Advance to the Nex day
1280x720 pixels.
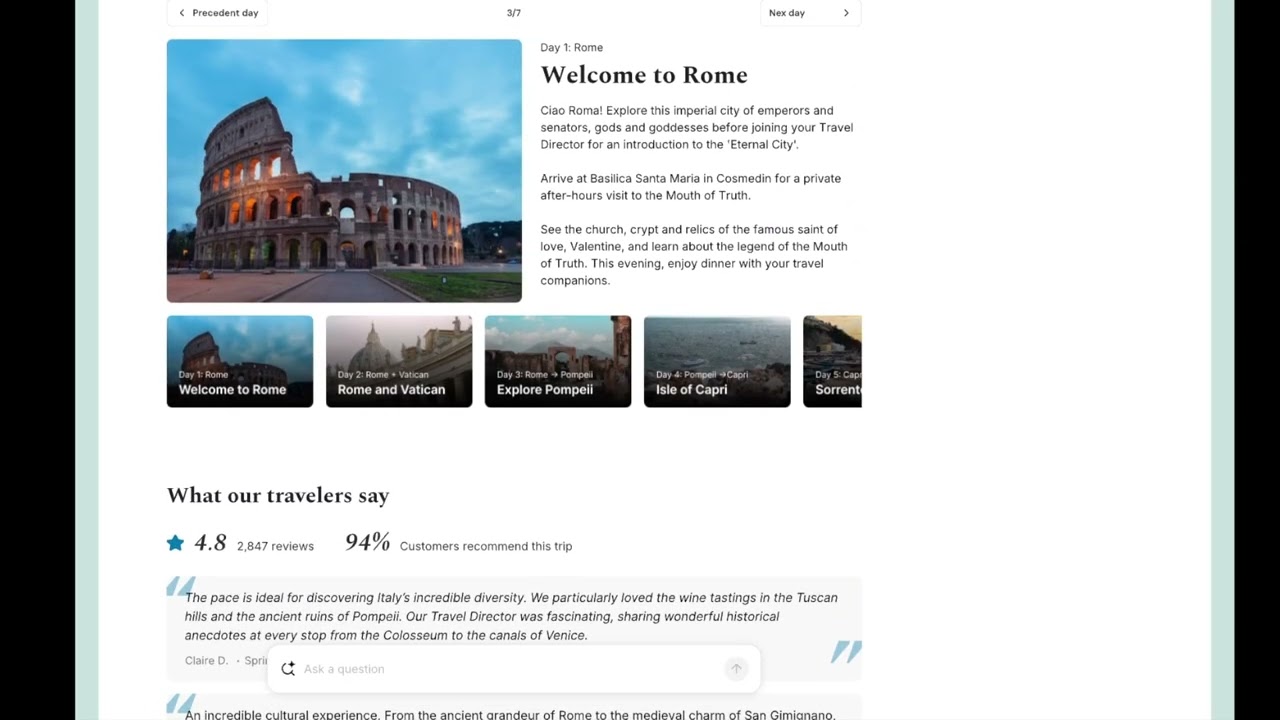(x=810, y=13)
